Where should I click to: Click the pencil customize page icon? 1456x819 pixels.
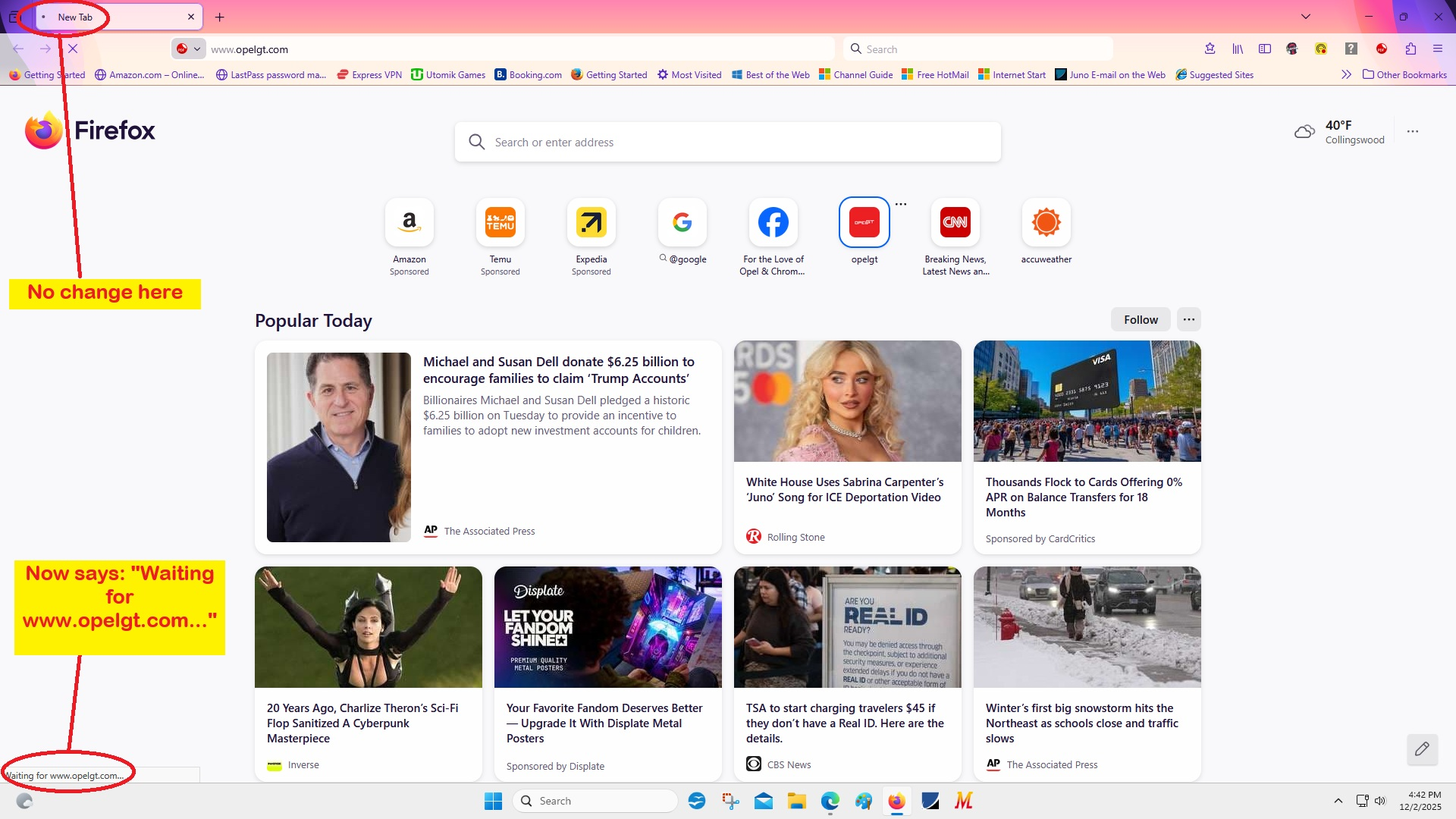pyautogui.click(x=1422, y=749)
